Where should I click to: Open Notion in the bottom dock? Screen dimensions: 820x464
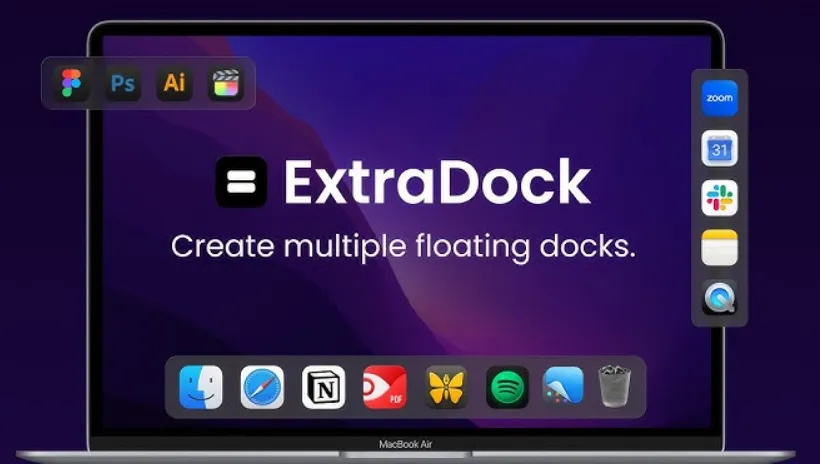324,387
